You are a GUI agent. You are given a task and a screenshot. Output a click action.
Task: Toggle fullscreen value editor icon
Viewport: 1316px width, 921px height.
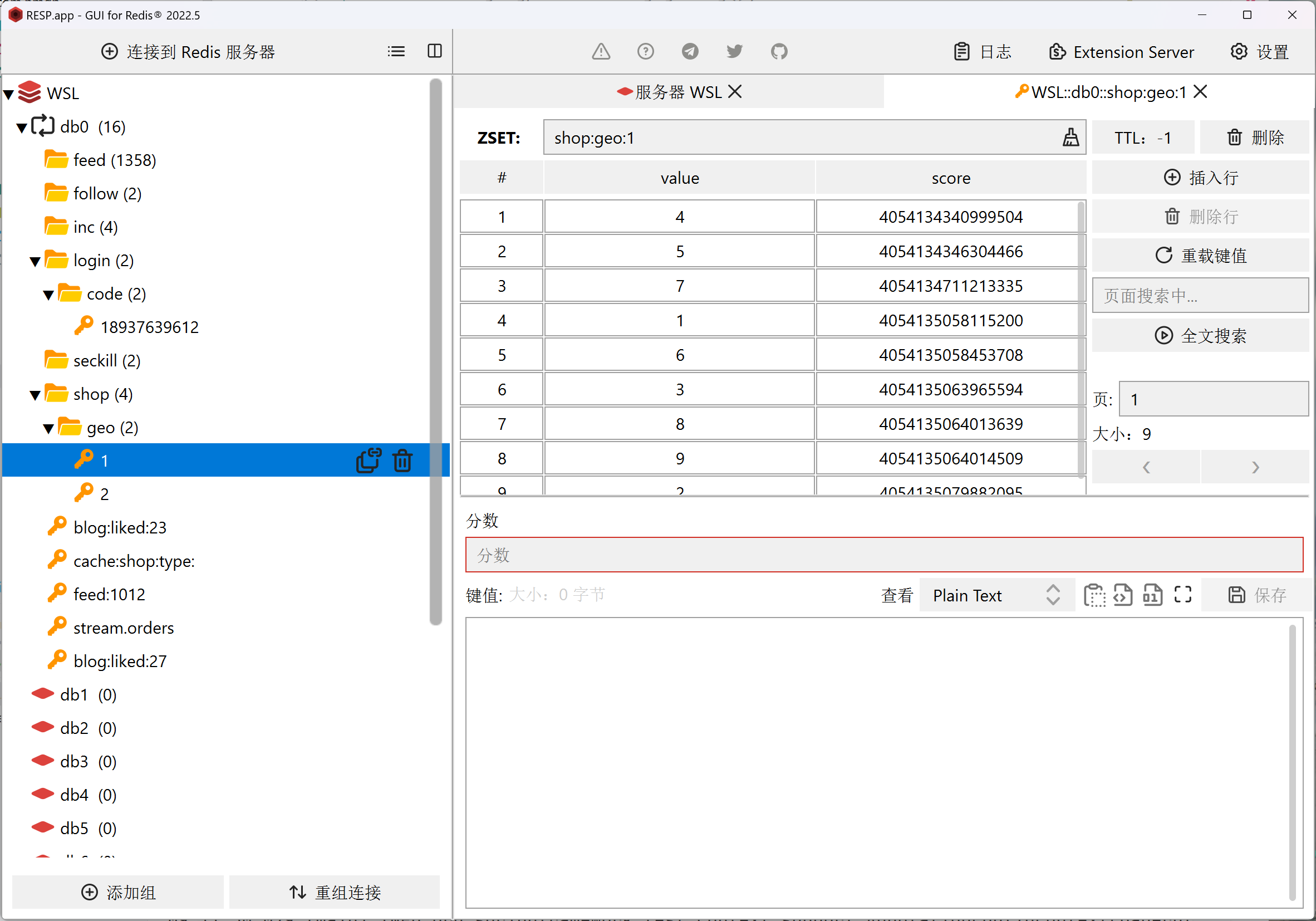tap(1182, 595)
